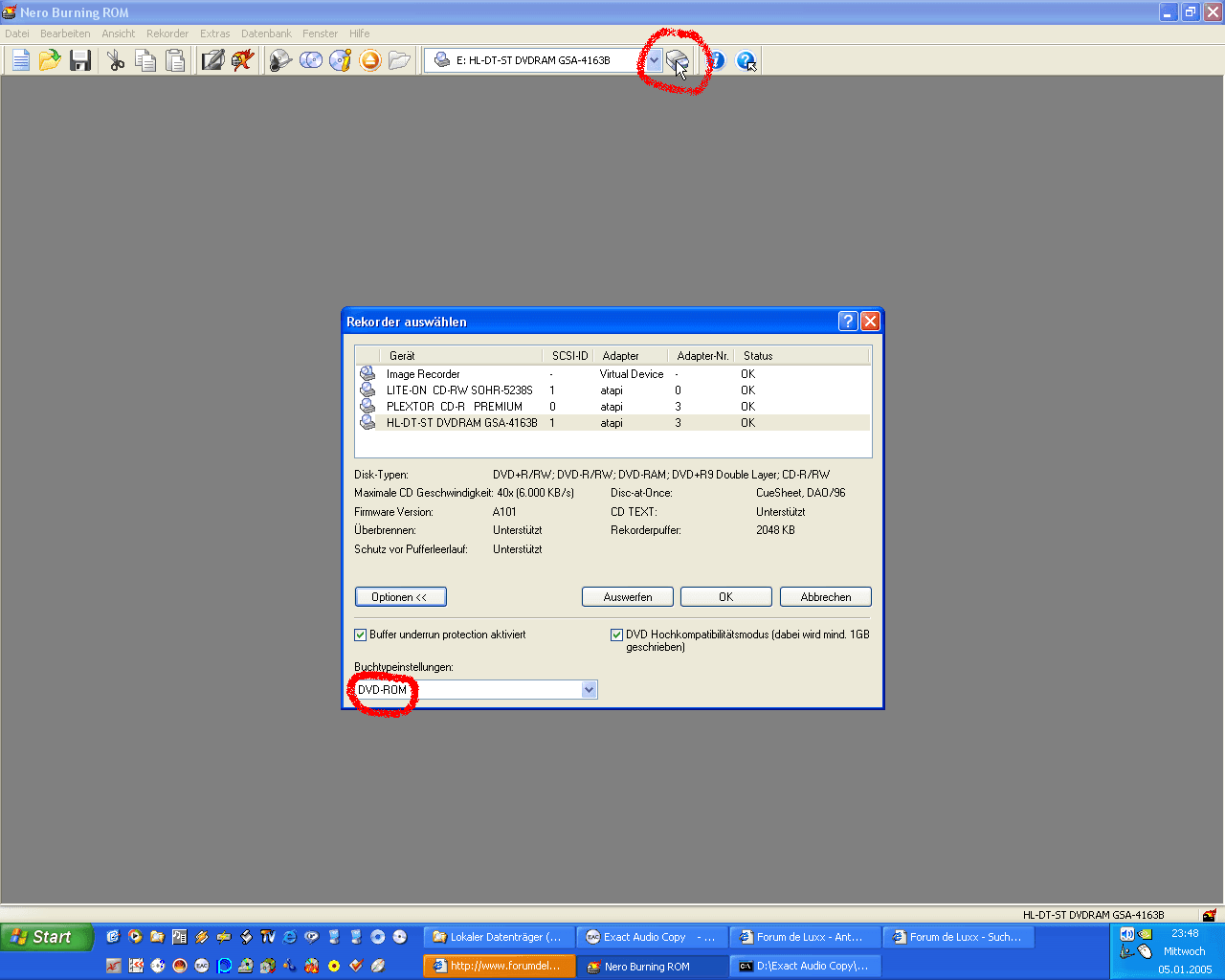1225x980 pixels.
Task: Open a compilation with the folder icon
Action: click(50, 60)
